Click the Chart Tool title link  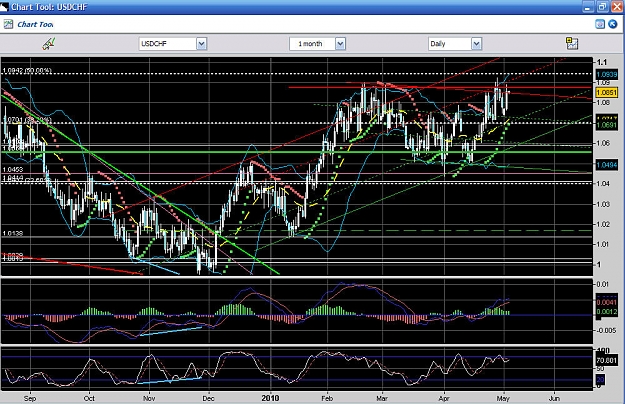pos(35,24)
